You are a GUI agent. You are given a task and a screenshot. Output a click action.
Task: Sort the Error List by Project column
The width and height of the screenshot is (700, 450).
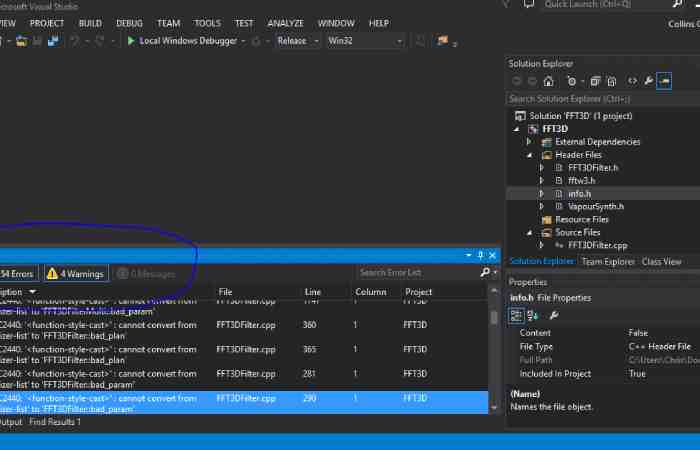tap(418, 292)
